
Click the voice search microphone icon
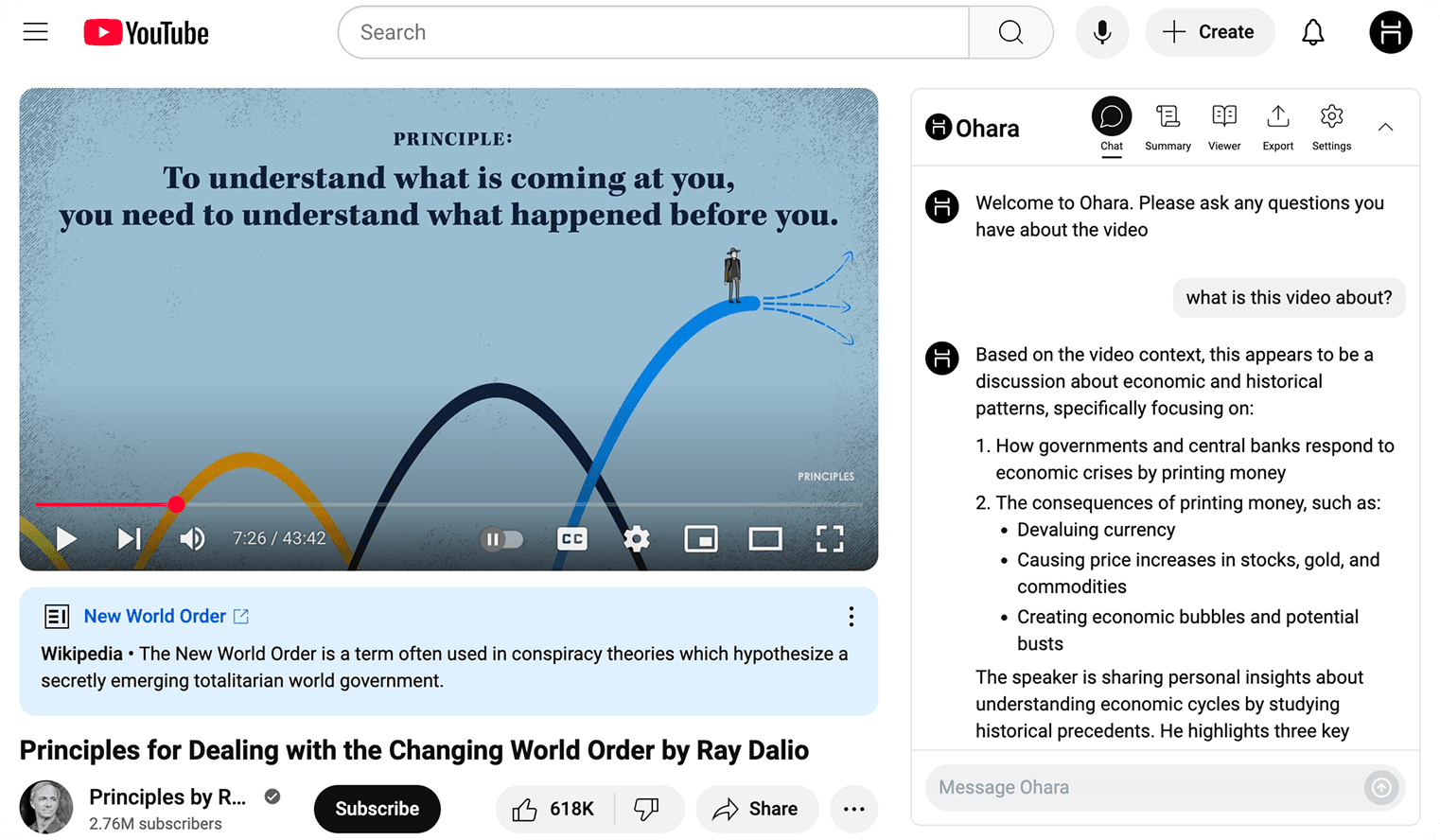[1101, 32]
